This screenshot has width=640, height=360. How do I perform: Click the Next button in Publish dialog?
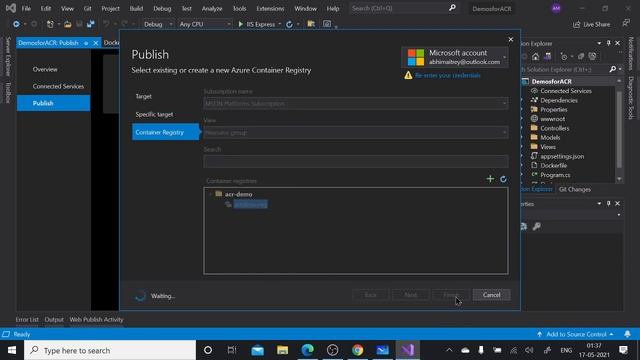(411, 295)
